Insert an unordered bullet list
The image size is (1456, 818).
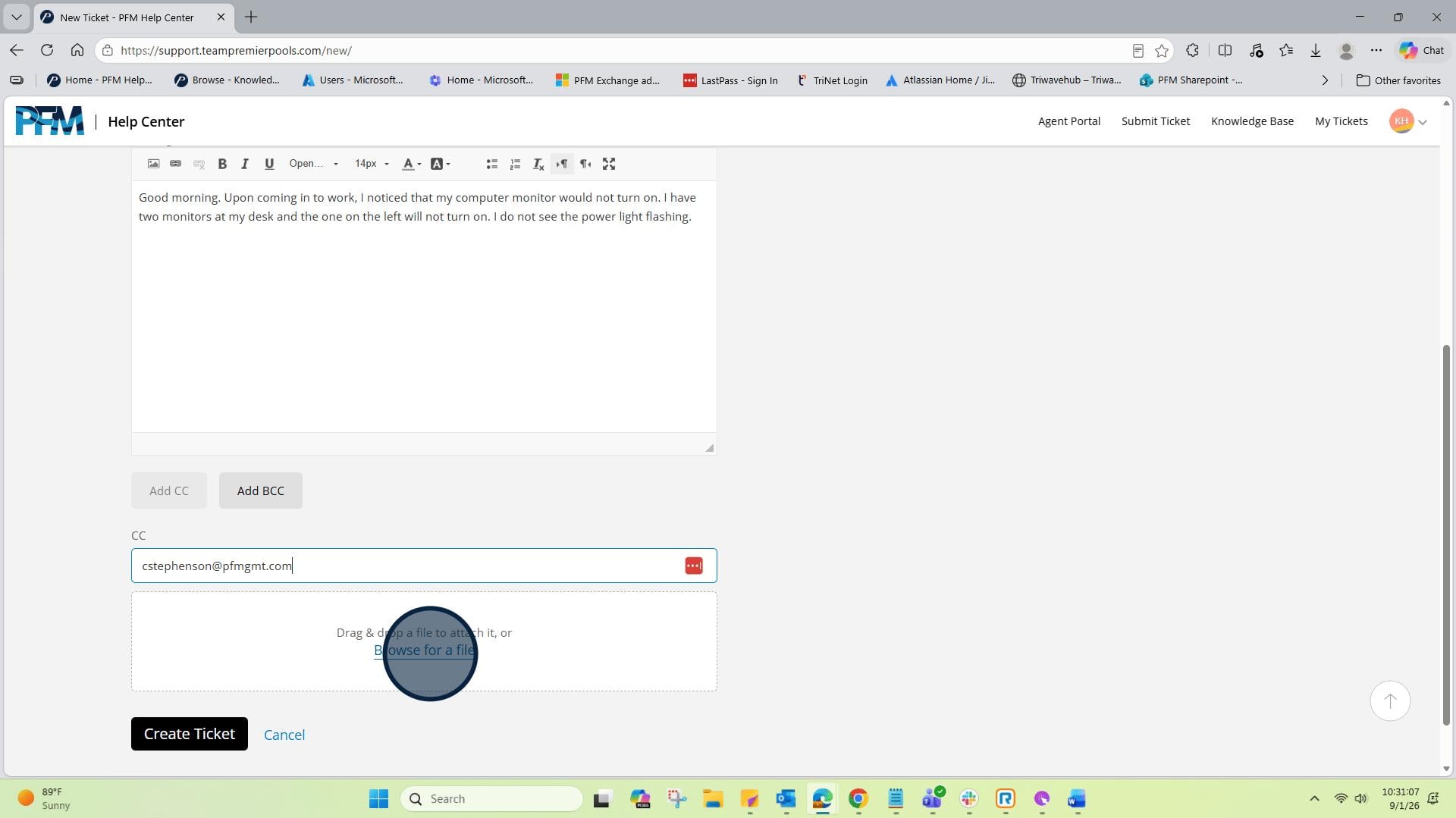491,164
